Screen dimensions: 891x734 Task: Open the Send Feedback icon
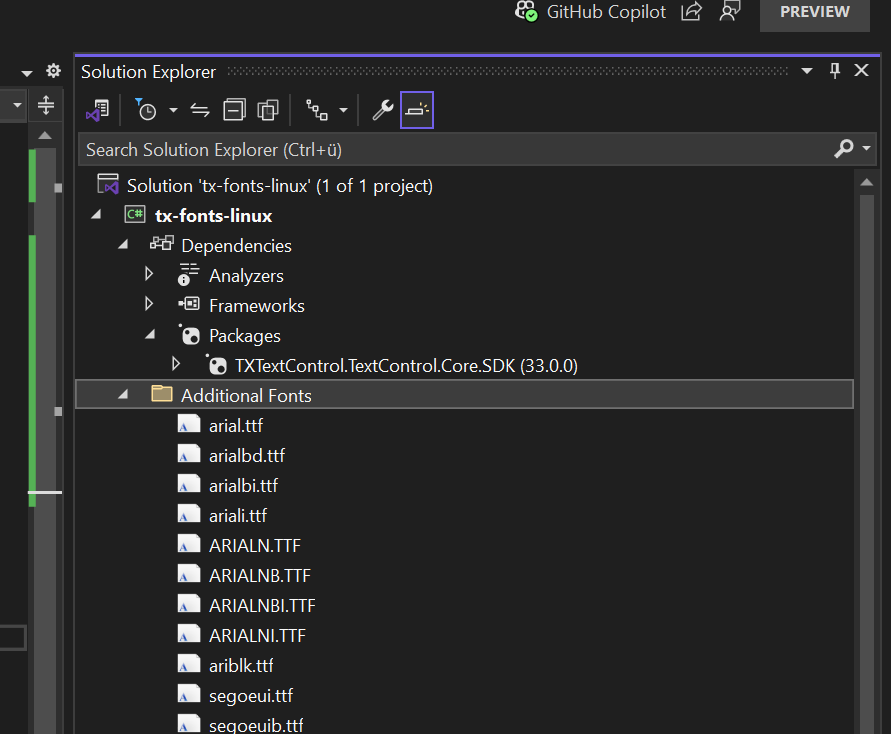pyautogui.click(x=730, y=11)
